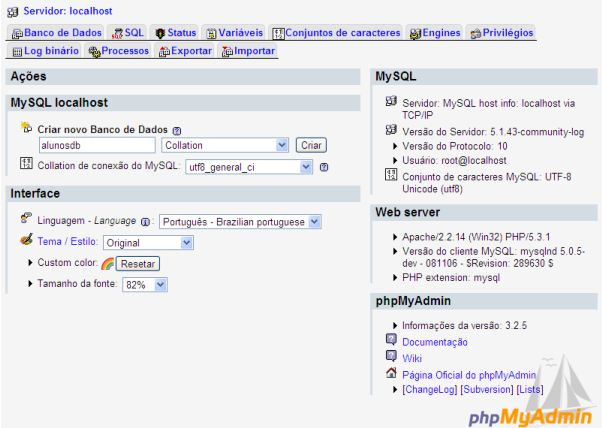Image resolution: width=602 pixels, height=428 pixels.
Task: Click the collation connection charset icon
Action: [x=26, y=163]
